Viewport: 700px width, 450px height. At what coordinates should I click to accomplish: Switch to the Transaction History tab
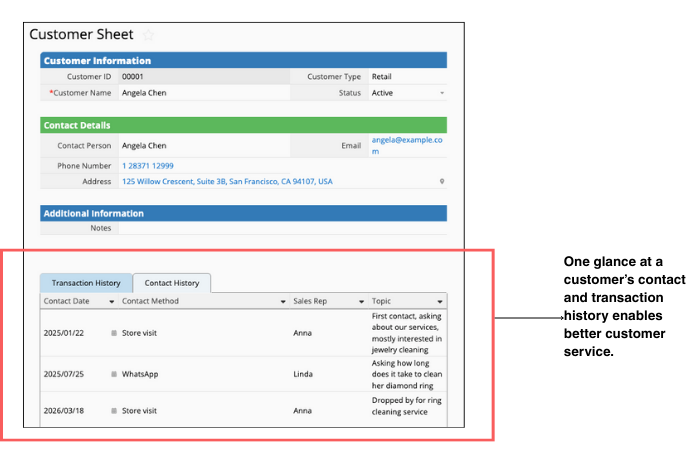(86, 283)
